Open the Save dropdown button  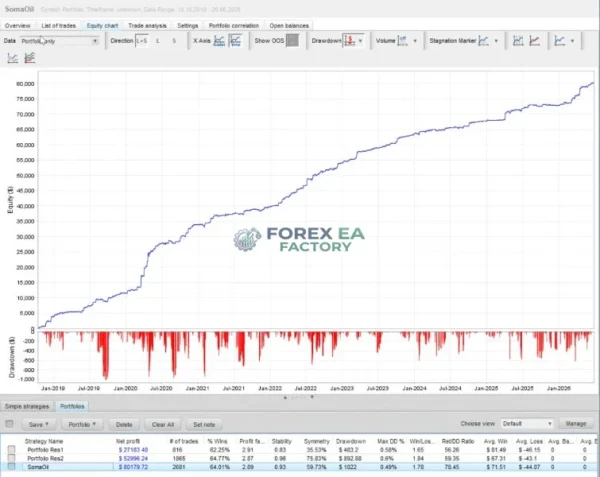tap(39, 425)
